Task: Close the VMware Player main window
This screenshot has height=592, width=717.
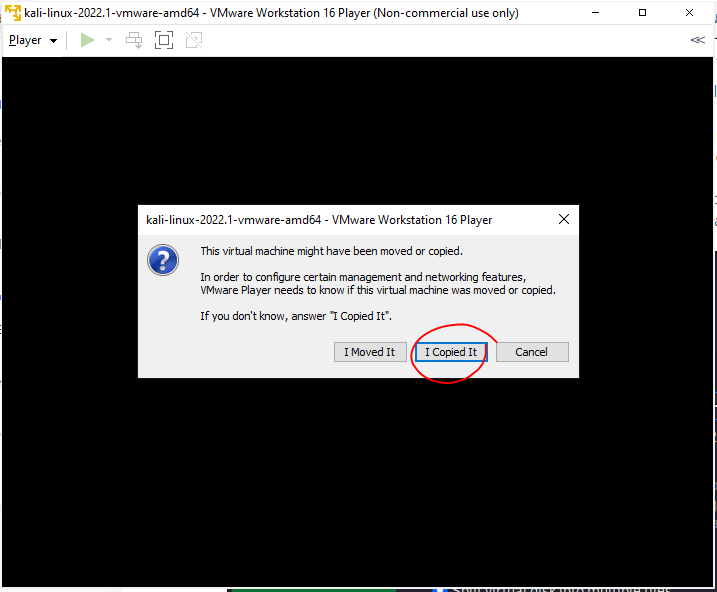Action: point(690,13)
